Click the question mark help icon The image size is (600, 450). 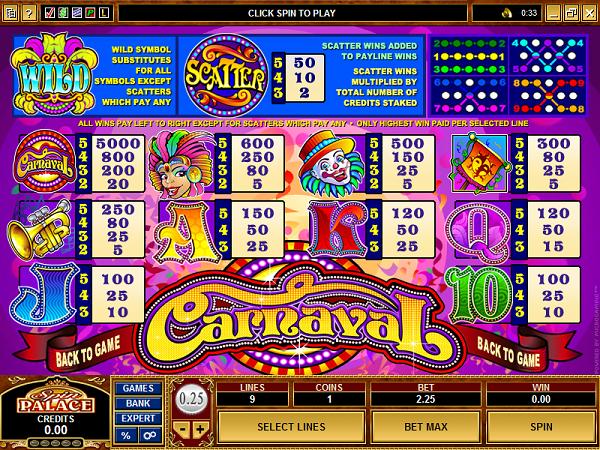29,13
